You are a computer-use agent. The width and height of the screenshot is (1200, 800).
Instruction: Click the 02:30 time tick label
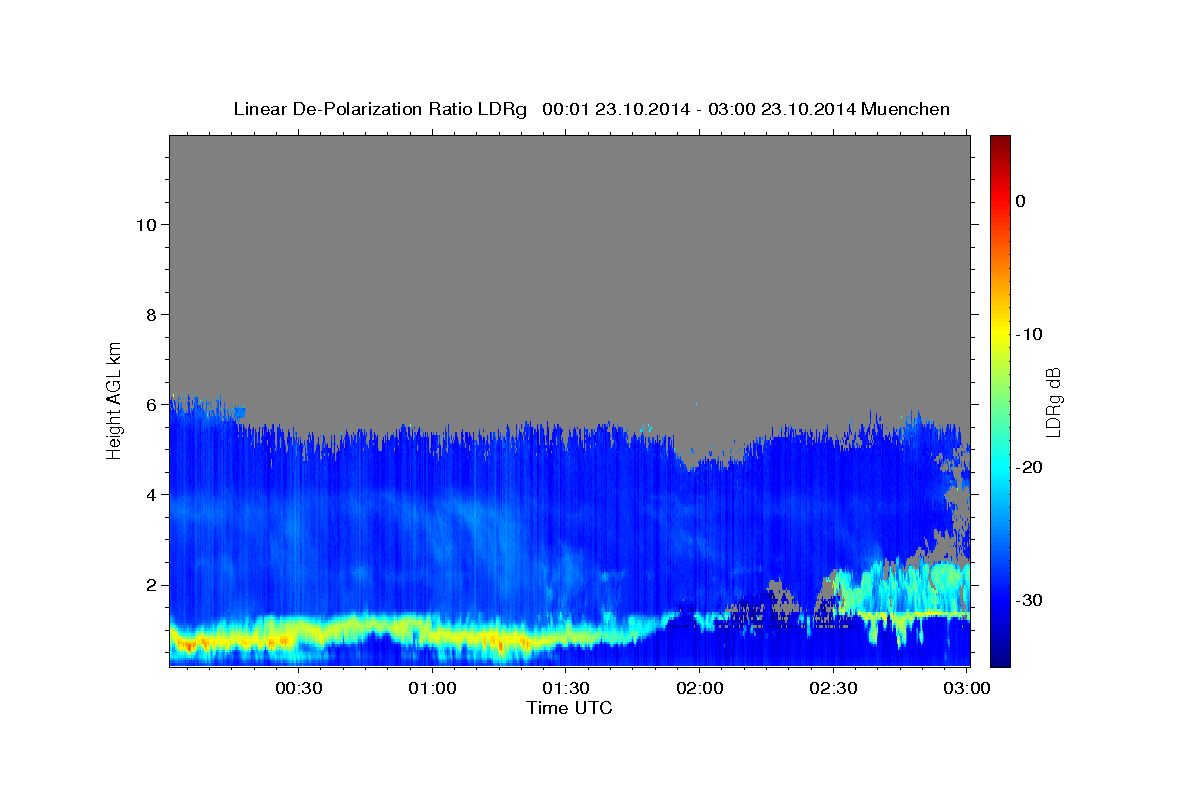point(833,688)
